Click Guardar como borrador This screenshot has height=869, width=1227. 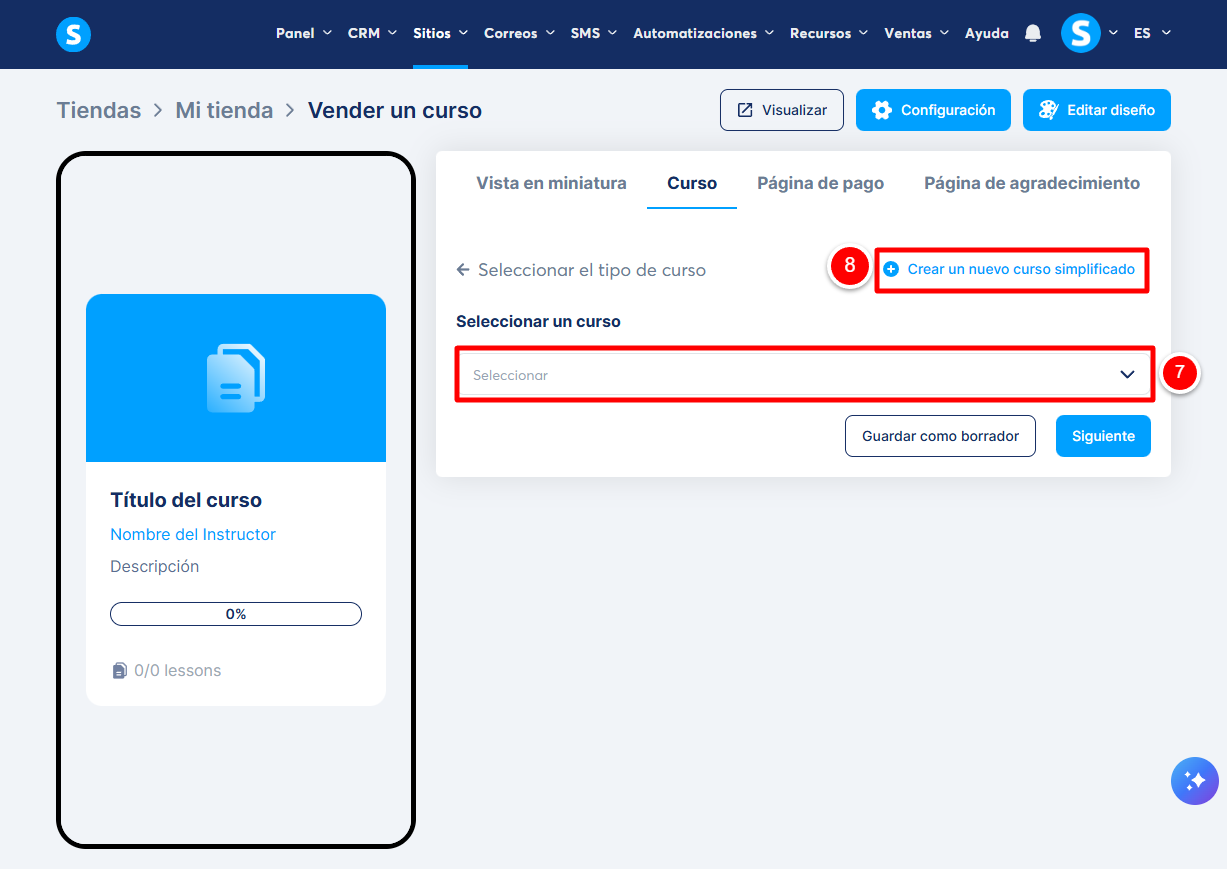point(940,436)
